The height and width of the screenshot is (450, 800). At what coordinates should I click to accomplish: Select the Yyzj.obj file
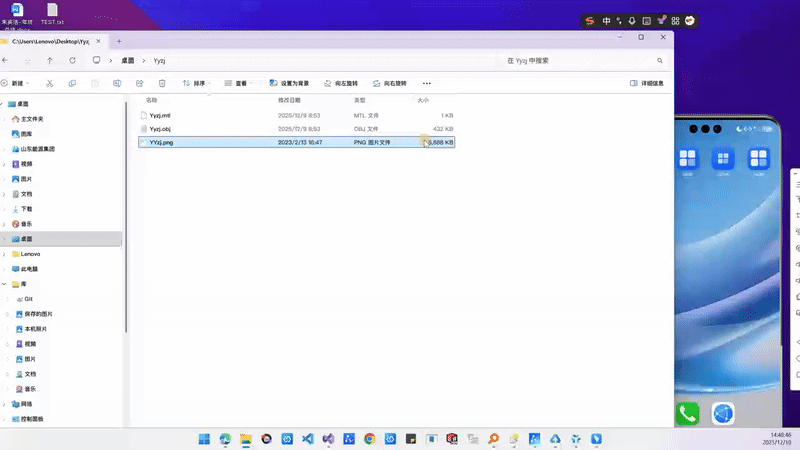point(296,129)
